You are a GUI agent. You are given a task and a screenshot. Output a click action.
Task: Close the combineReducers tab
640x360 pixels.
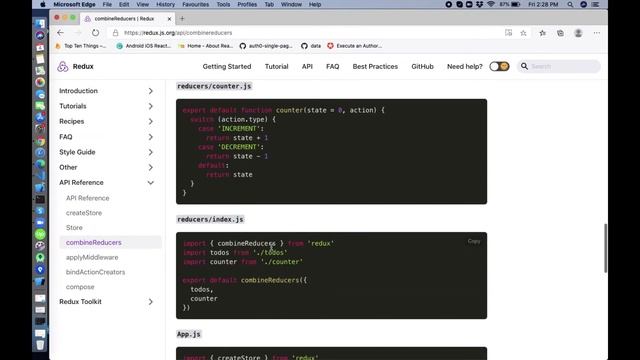[x=169, y=19]
